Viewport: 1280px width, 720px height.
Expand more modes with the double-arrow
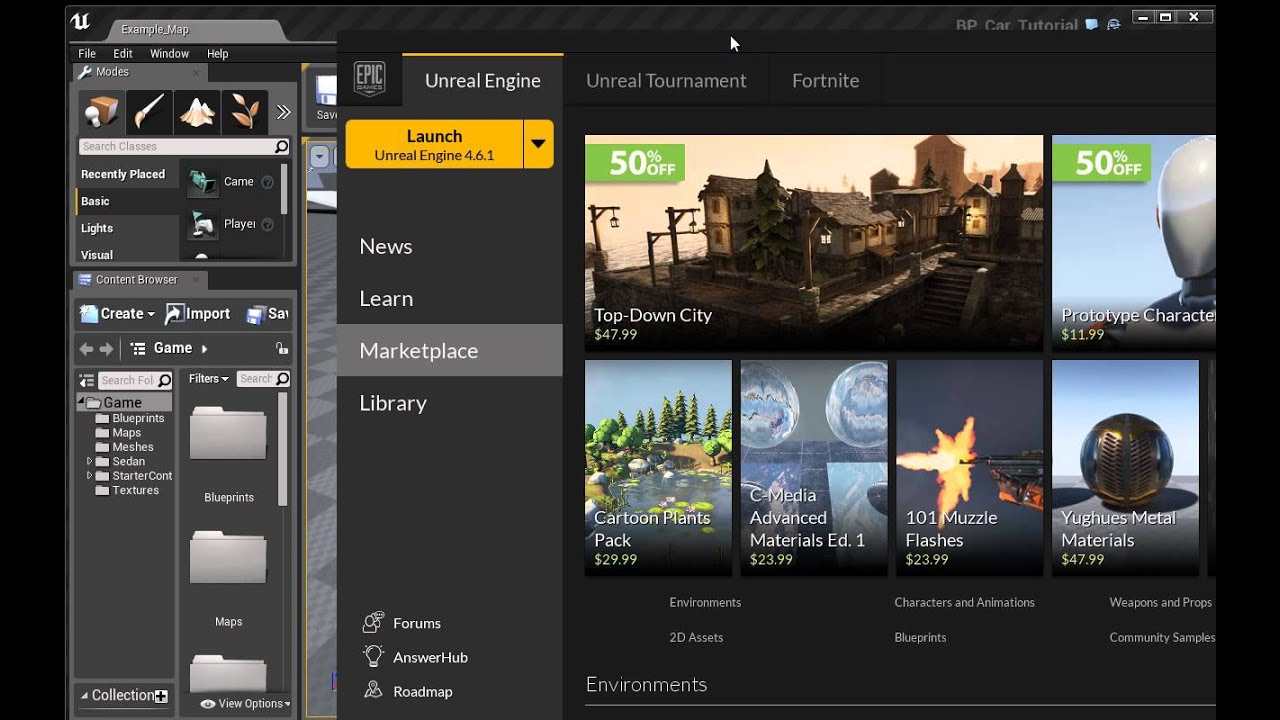[283, 112]
